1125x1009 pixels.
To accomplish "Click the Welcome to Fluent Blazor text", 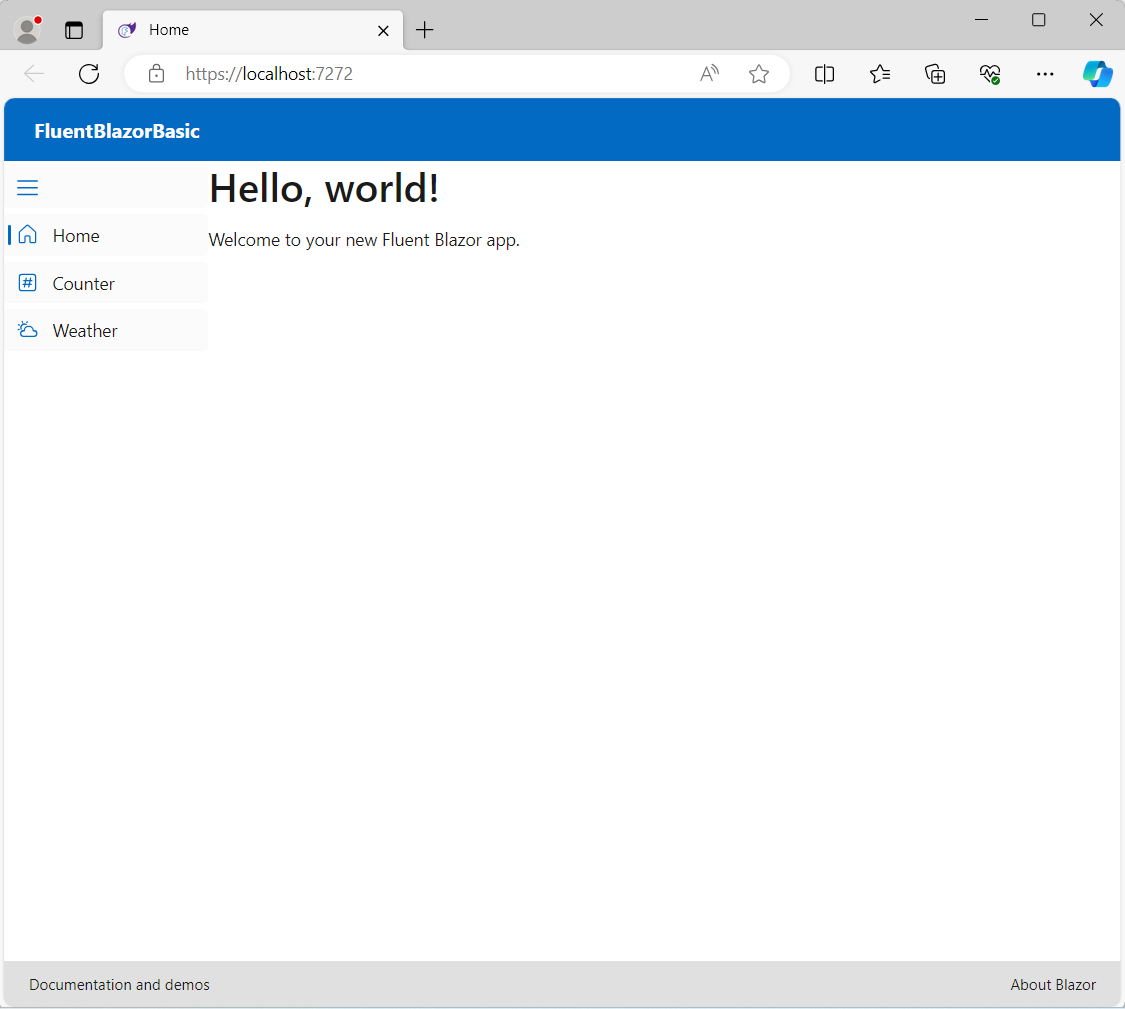I will [x=364, y=240].
